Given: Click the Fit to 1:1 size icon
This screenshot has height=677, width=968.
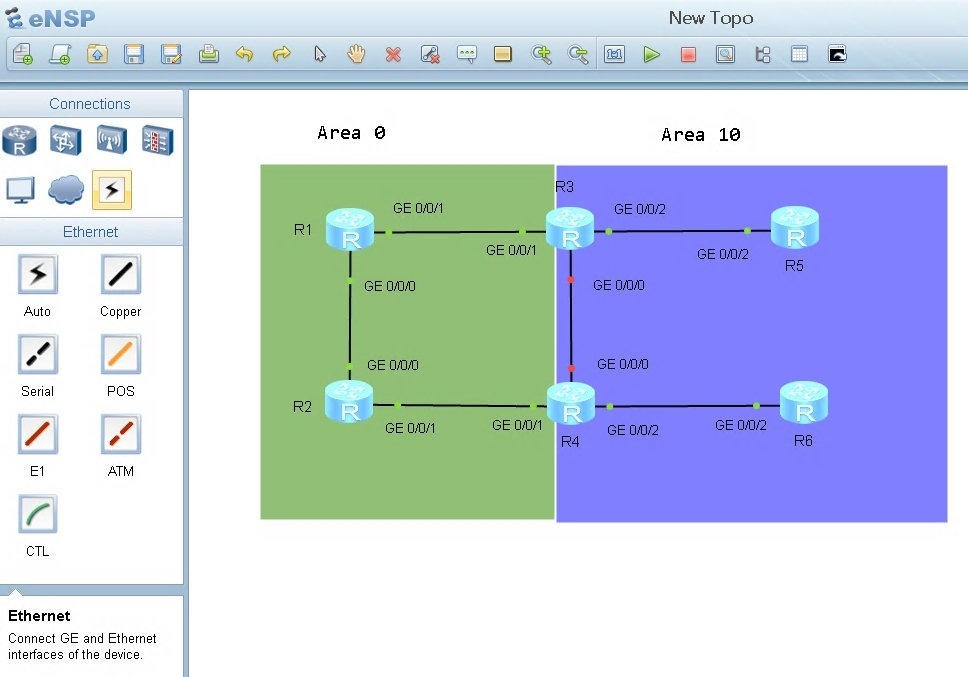Looking at the screenshot, I should pyautogui.click(x=614, y=54).
